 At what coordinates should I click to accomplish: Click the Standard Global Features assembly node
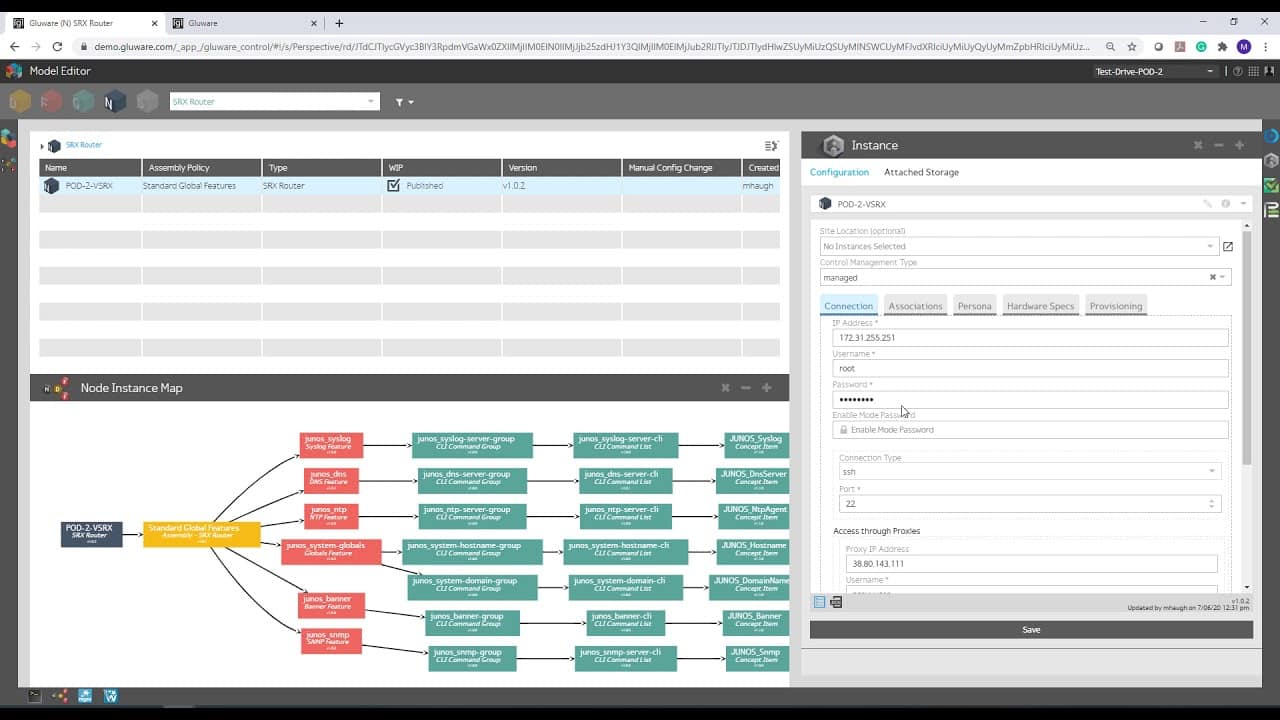[202, 534]
